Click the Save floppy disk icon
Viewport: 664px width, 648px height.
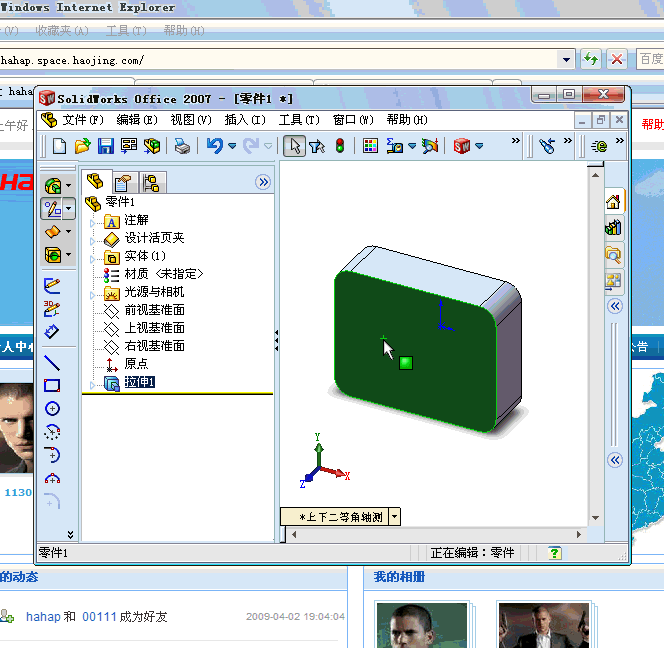tap(105, 147)
